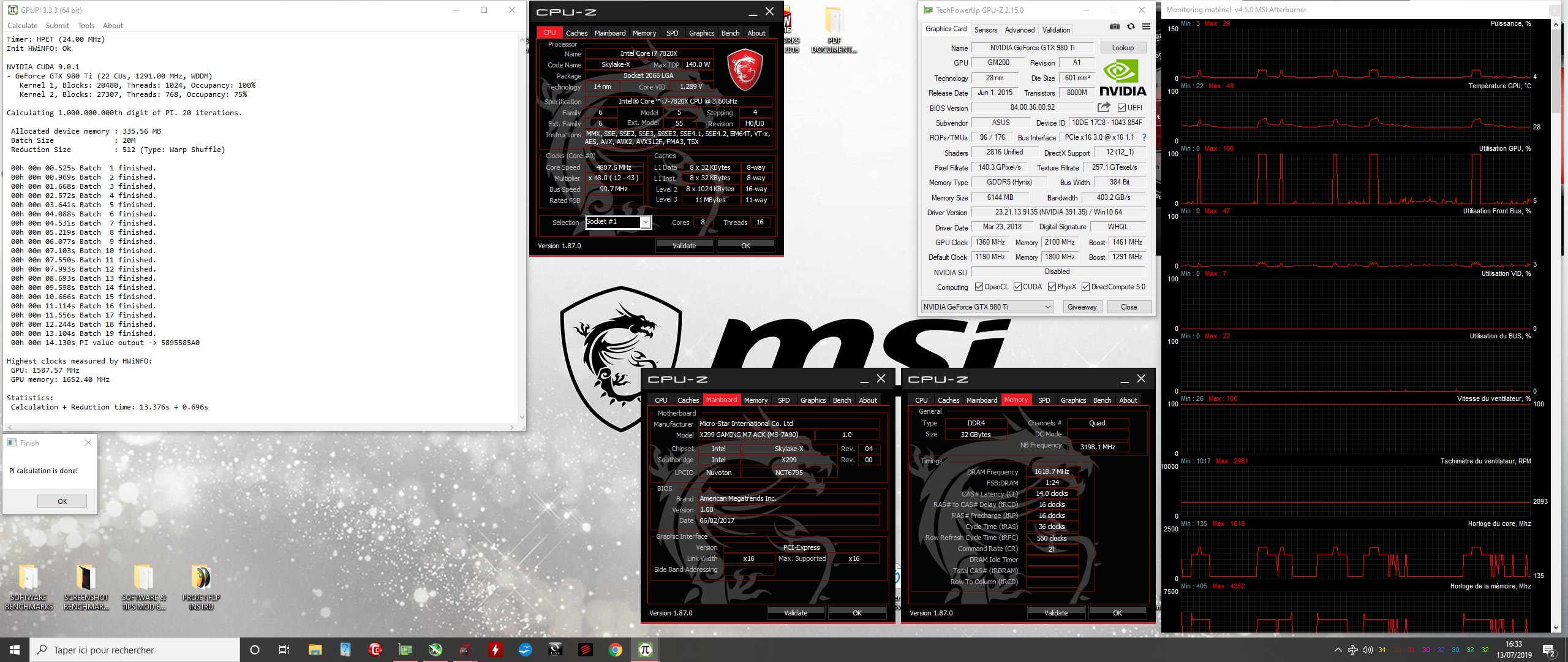Click the airplane mode tray icon

1352,650
